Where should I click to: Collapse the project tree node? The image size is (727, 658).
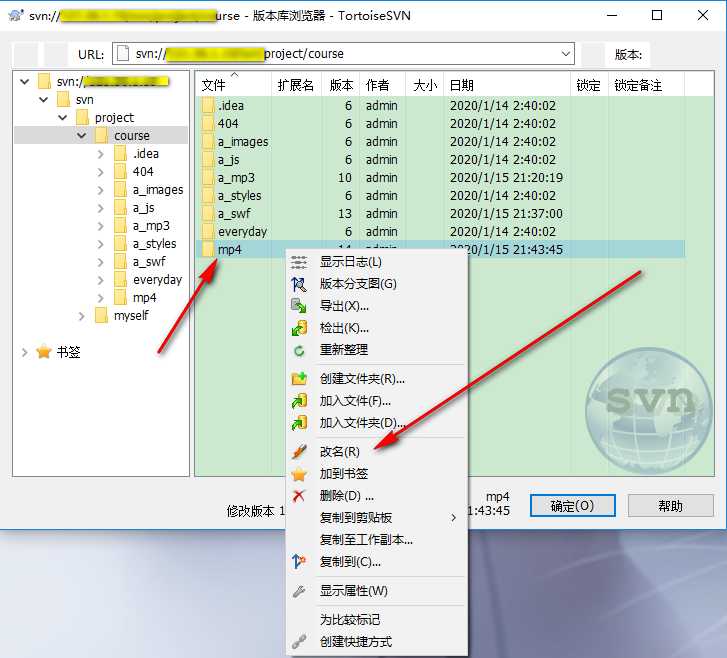tap(63, 117)
